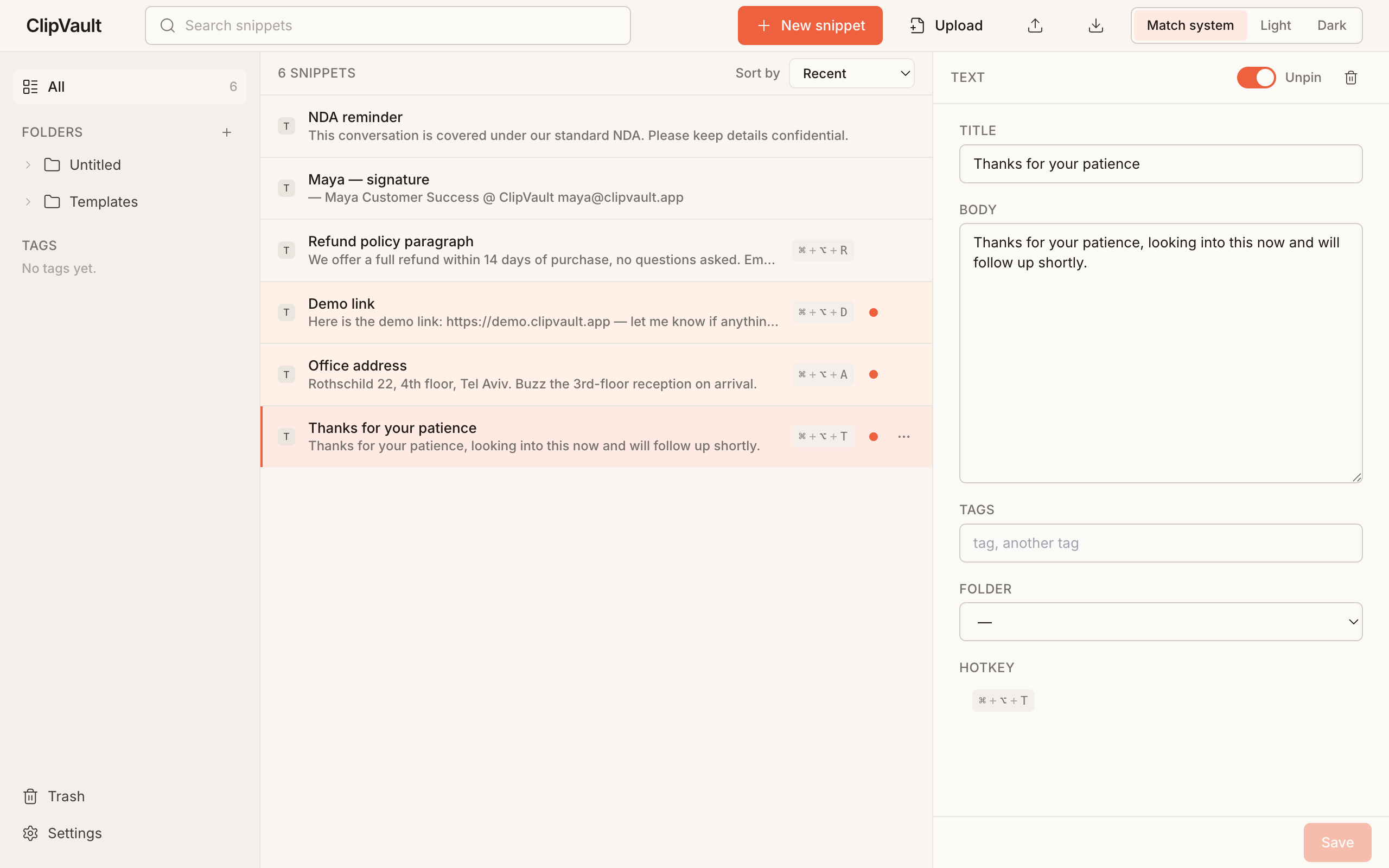Switch to Dark theme
This screenshot has height=868, width=1389.
click(x=1331, y=25)
